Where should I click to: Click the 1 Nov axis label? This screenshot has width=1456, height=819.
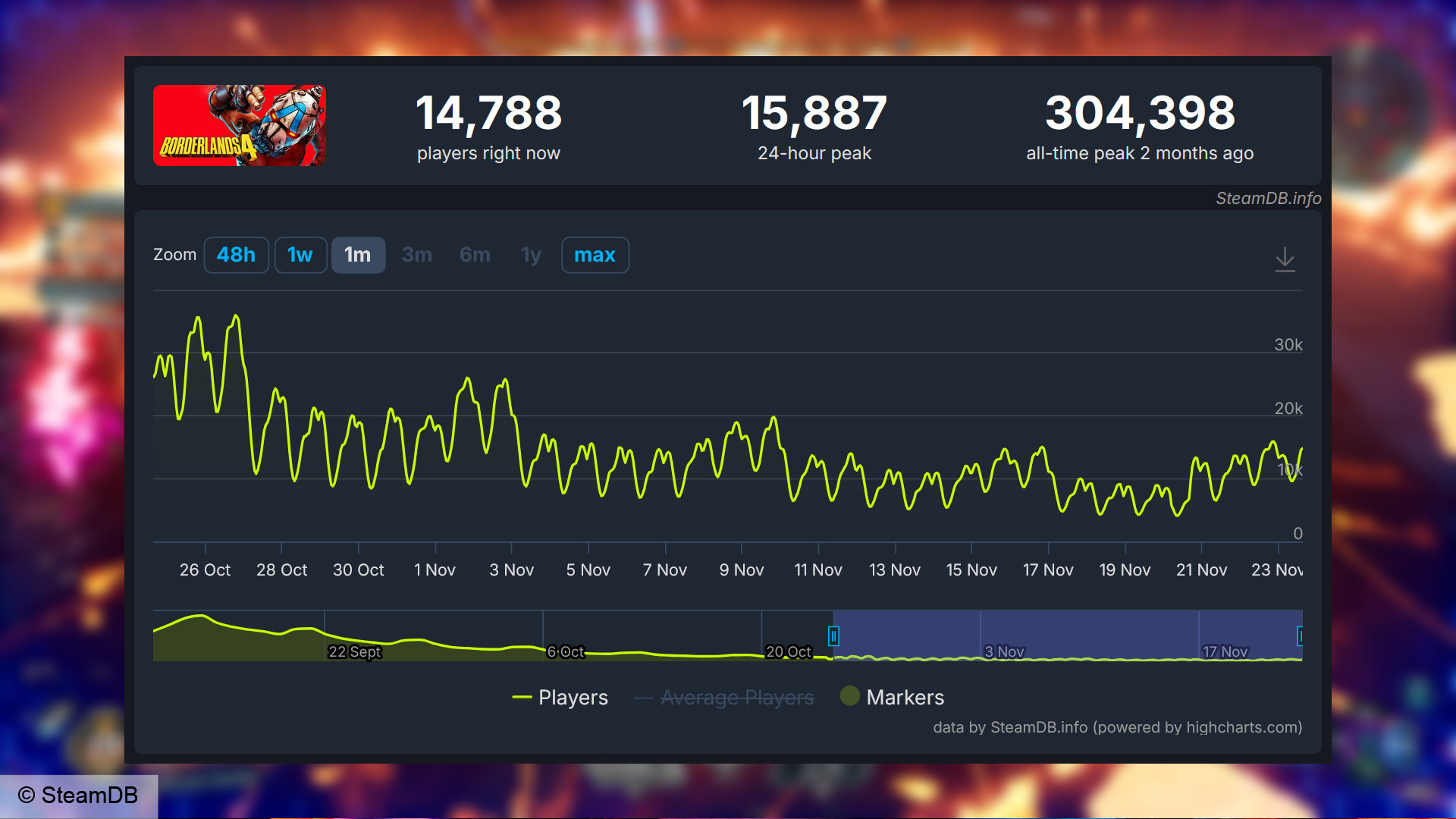point(435,570)
